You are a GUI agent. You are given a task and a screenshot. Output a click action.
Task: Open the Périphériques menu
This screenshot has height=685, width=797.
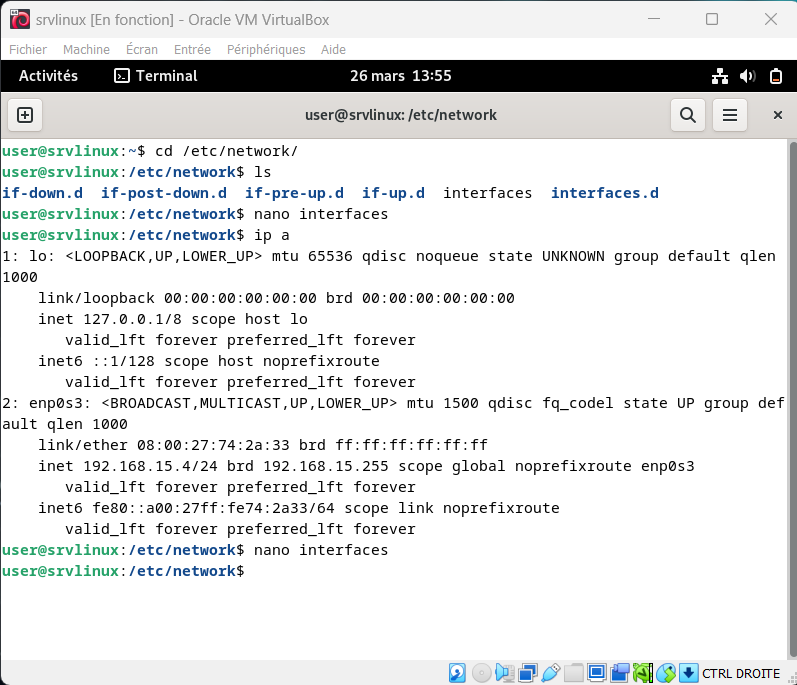click(x=266, y=49)
